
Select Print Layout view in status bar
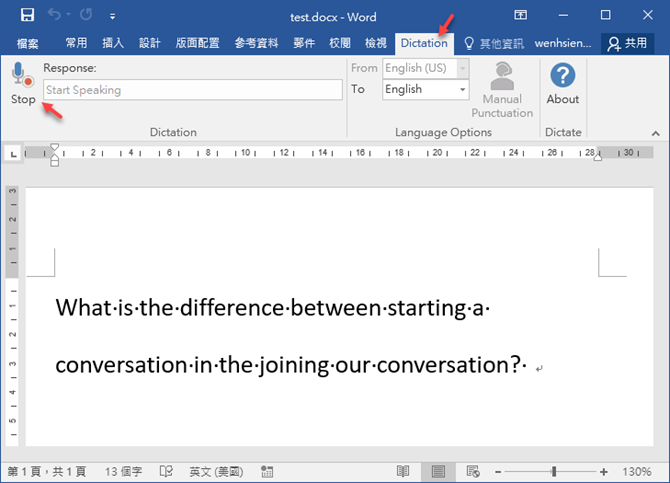point(437,471)
